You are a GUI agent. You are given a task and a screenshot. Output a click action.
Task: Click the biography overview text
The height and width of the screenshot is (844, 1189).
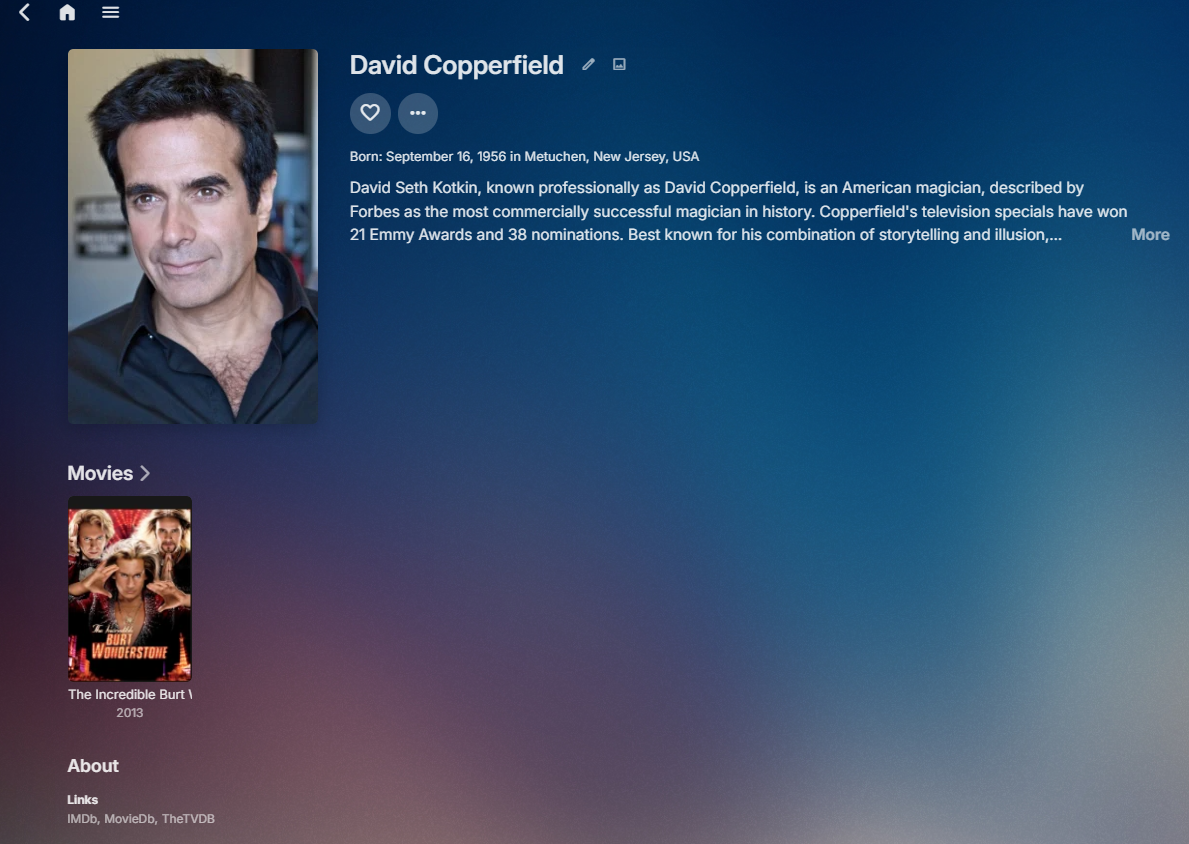(738, 212)
